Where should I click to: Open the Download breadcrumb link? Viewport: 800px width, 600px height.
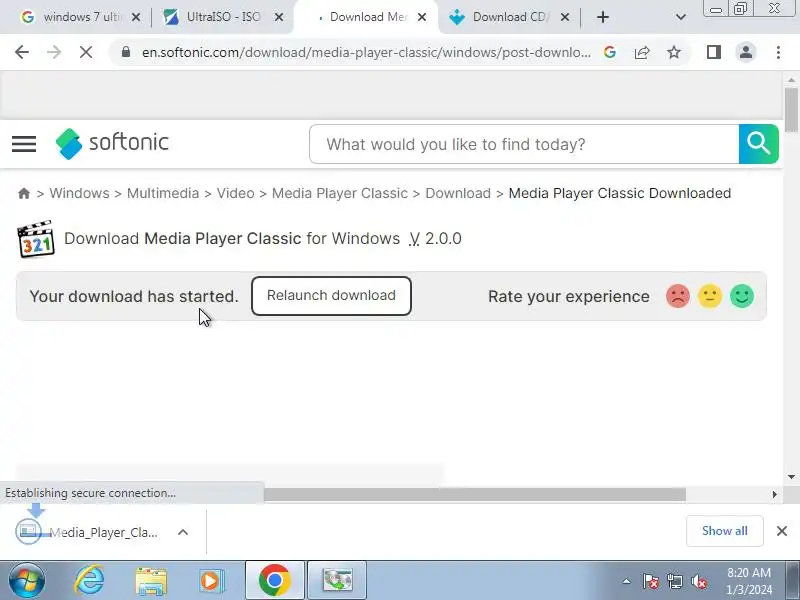[x=458, y=193]
